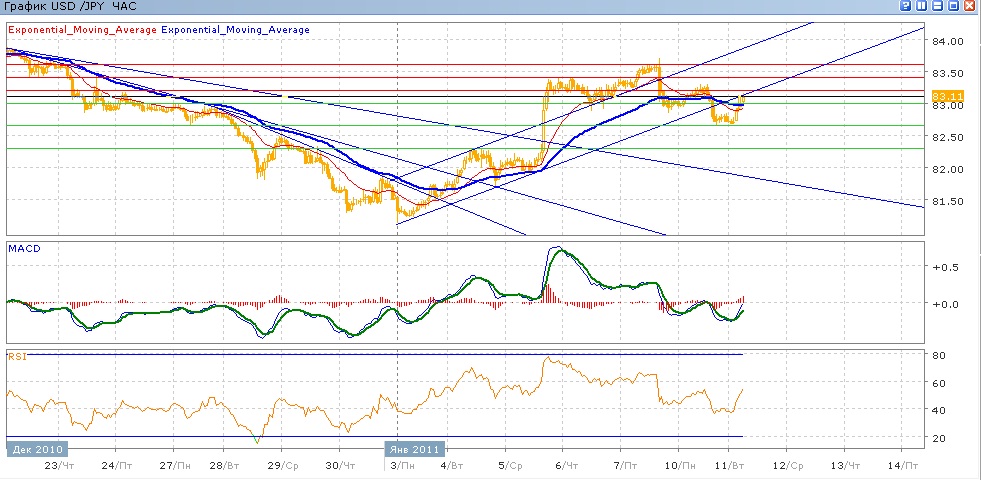Select the blue Exponential_Moving_Average legend label
The width and height of the screenshot is (981, 480).
pyautogui.click(x=235, y=29)
